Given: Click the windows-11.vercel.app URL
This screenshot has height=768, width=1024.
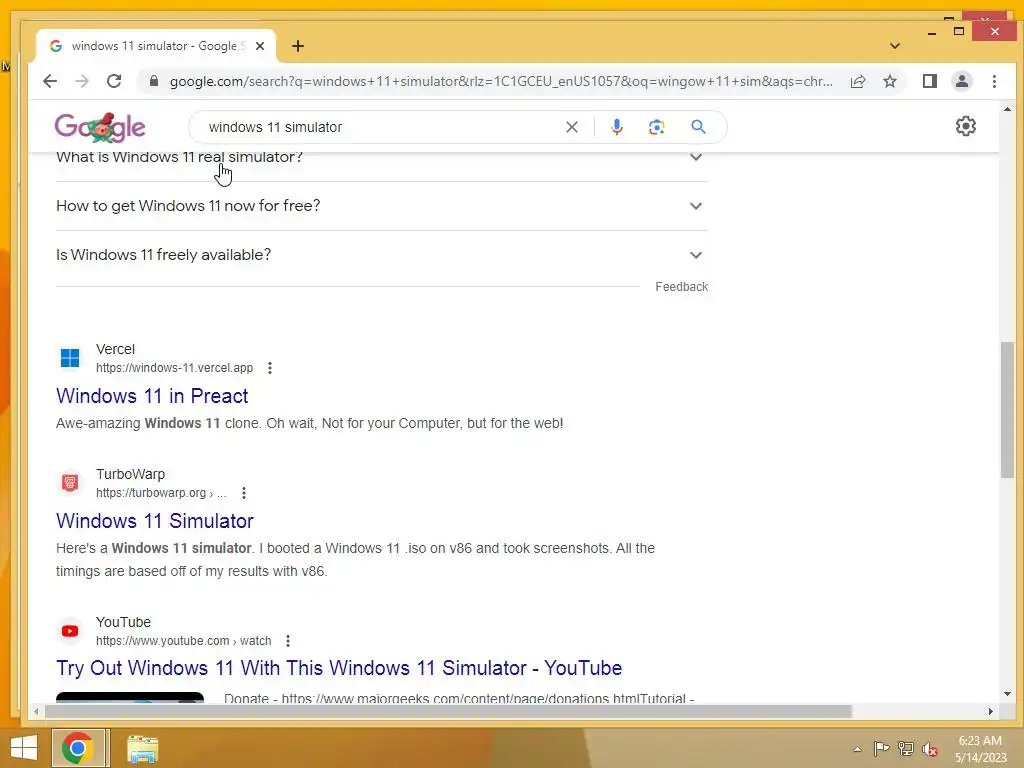Looking at the screenshot, I should 174,368.
